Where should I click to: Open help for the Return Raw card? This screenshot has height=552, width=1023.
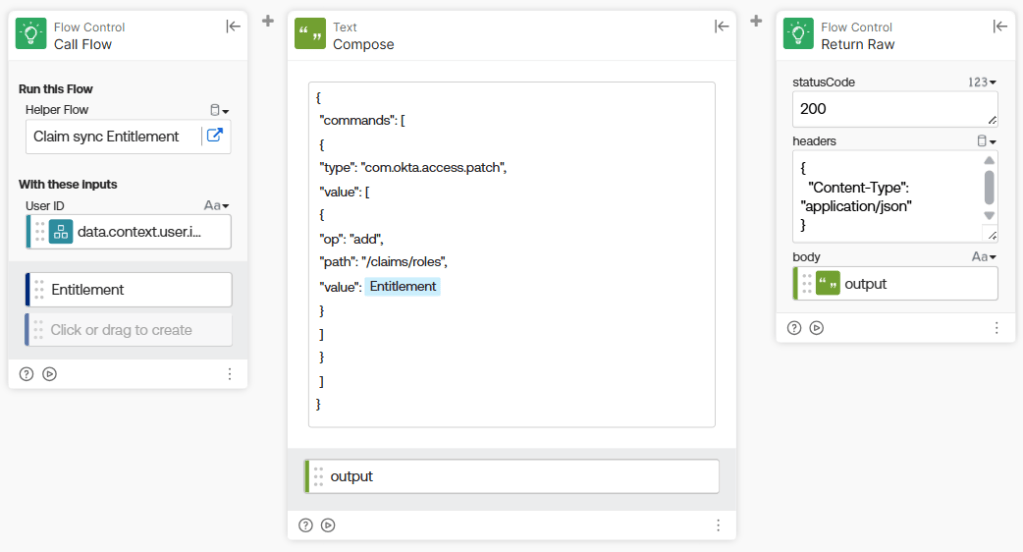click(794, 328)
